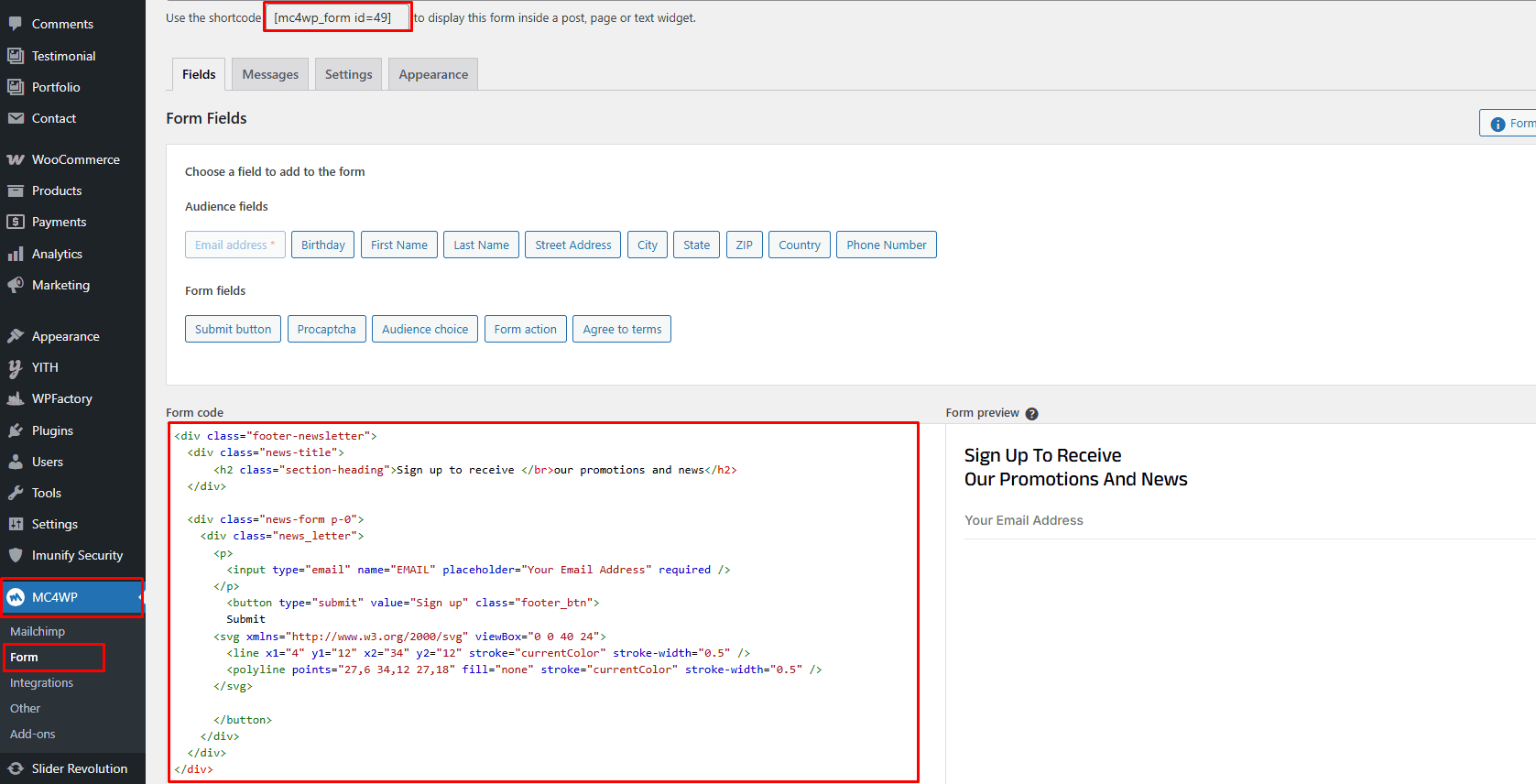Open the Messages tab
Viewport: 1536px width, 784px height.
point(270,74)
